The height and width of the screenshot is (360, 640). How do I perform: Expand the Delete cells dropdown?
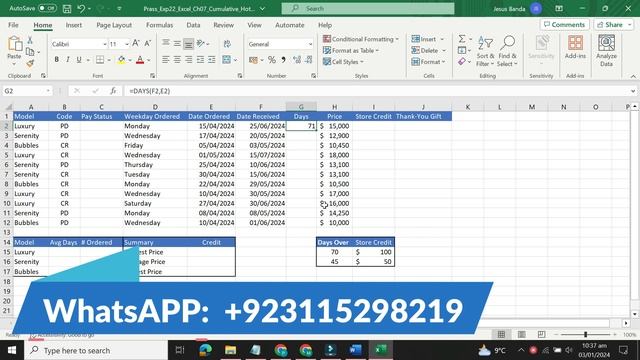pos(444,51)
